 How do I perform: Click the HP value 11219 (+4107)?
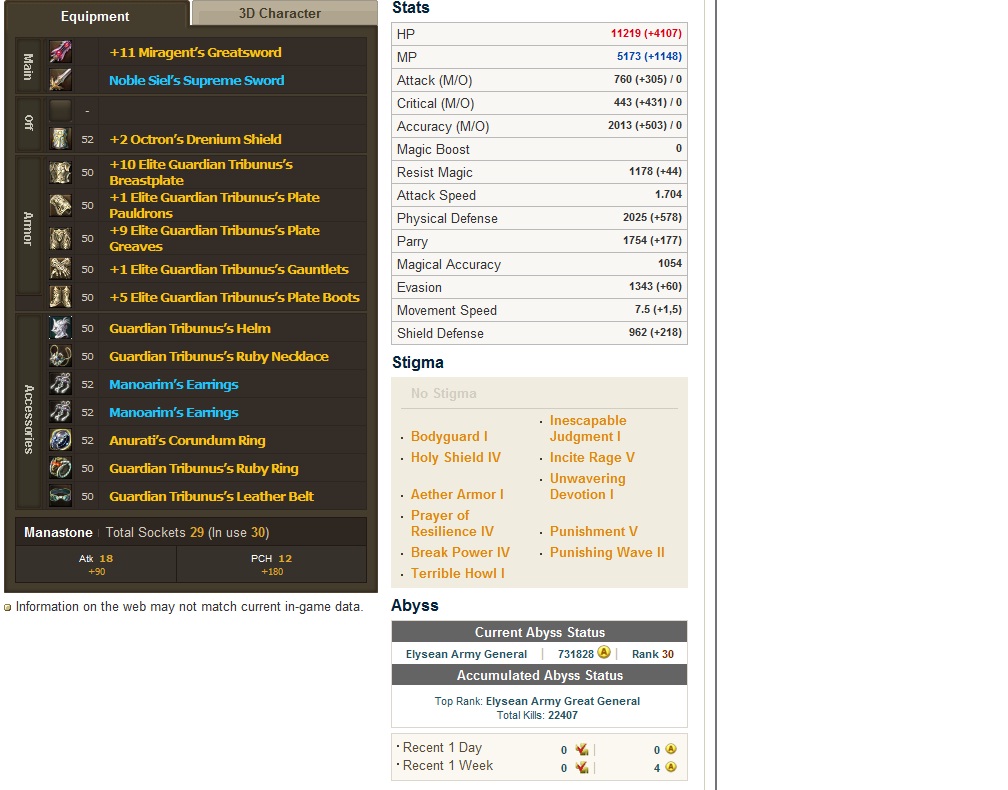[646, 33]
